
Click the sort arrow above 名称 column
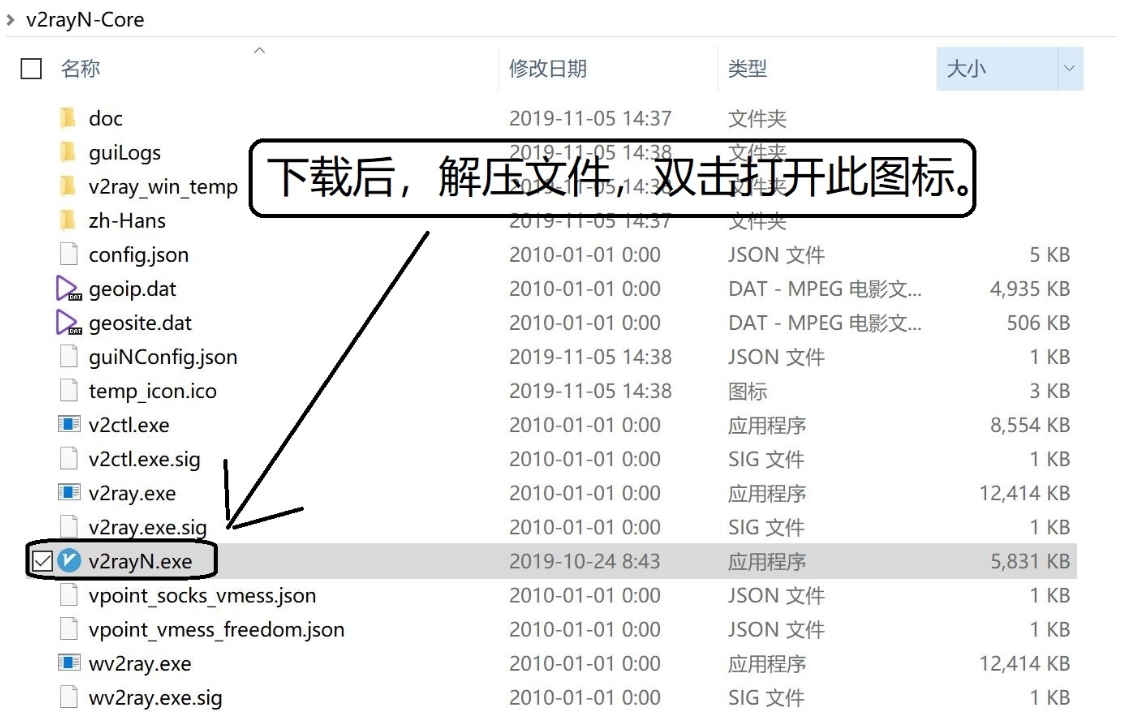tap(260, 50)
